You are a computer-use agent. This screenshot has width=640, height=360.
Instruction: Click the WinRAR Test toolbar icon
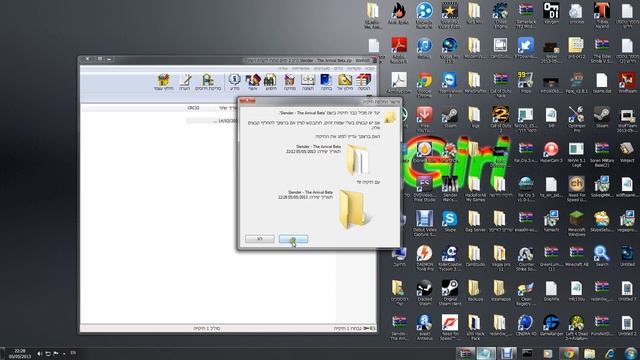(x=326, y=82)
